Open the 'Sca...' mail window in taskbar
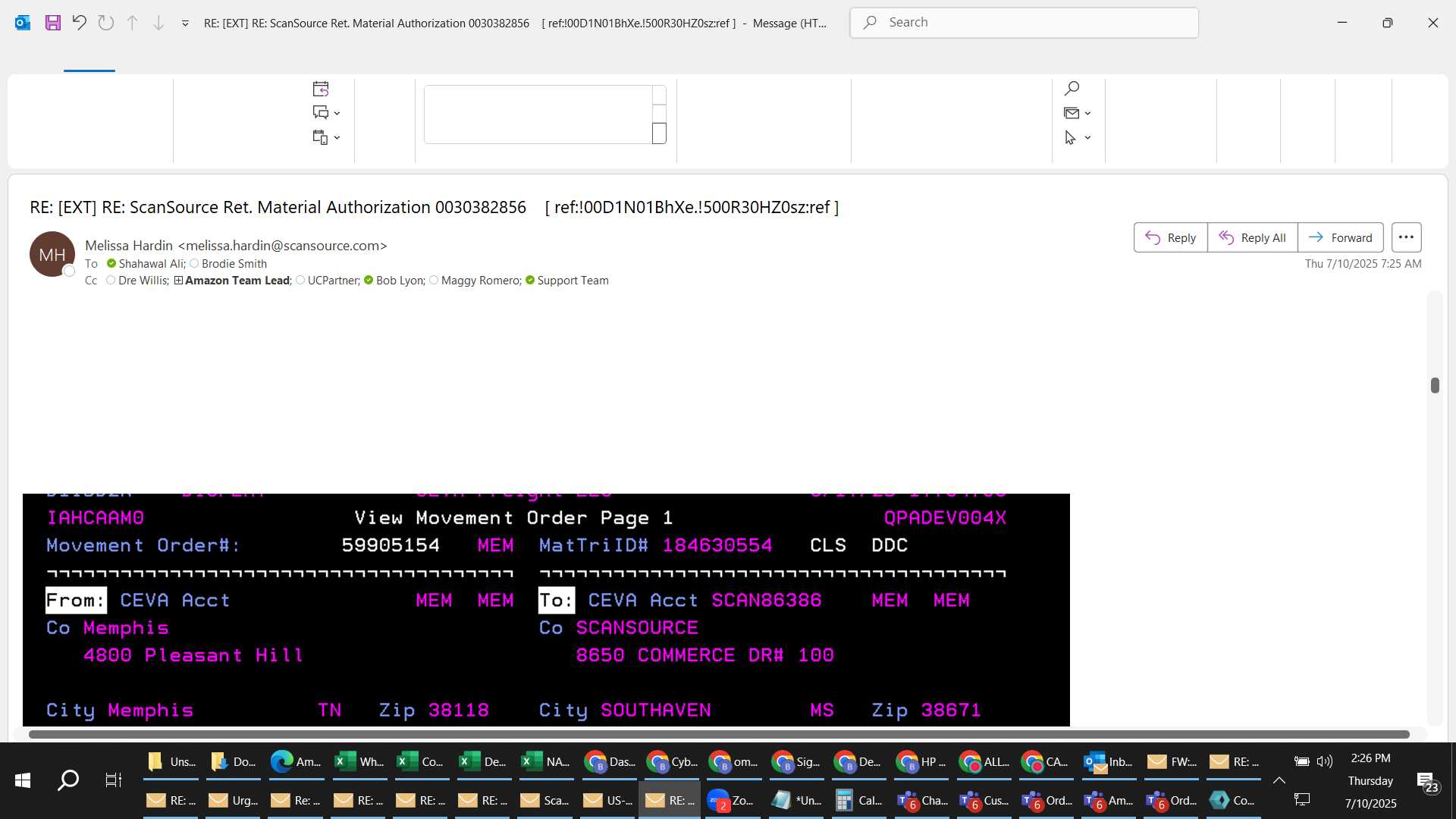The width and height of the screenshot is (1456, 819). pos(544,800)
